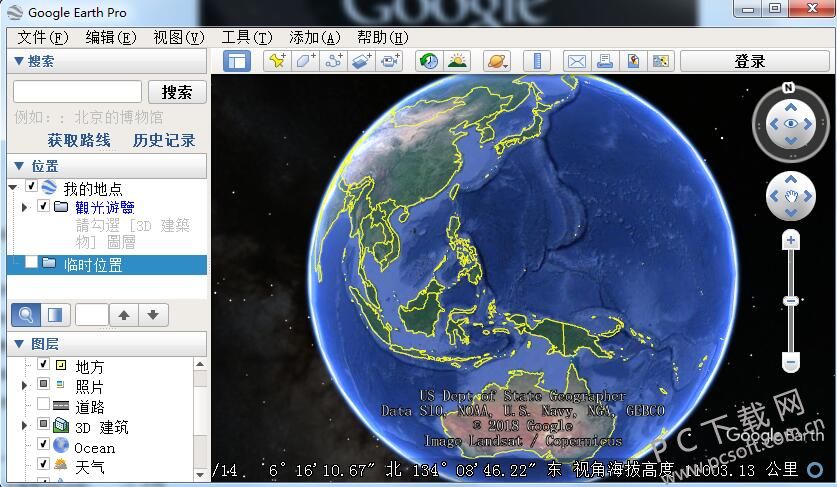Open the 工具(T) menu
This screenshot has height=487, width=837.
pyautogui.click(x=247, y=37)
